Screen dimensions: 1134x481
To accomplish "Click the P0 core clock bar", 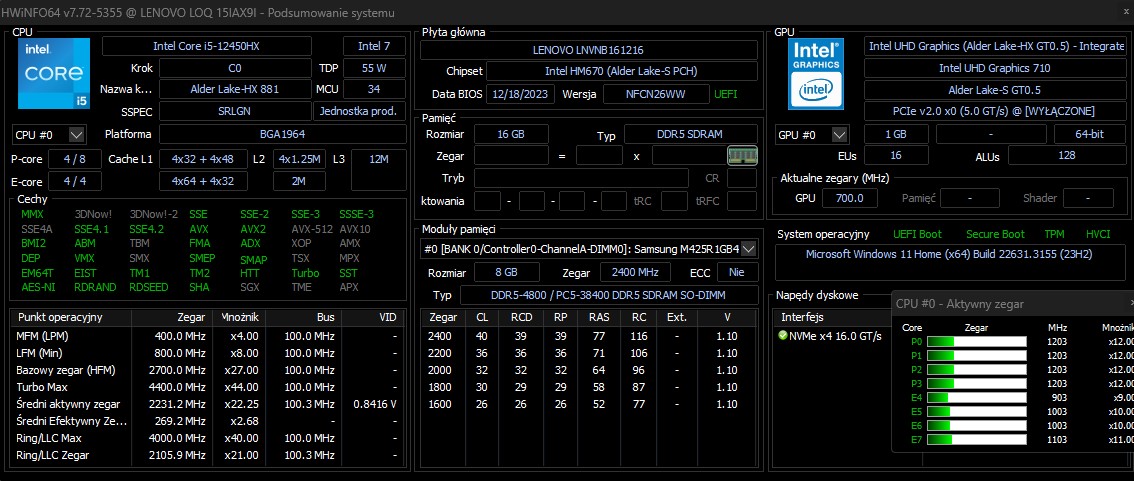I will tap(976, 342).
